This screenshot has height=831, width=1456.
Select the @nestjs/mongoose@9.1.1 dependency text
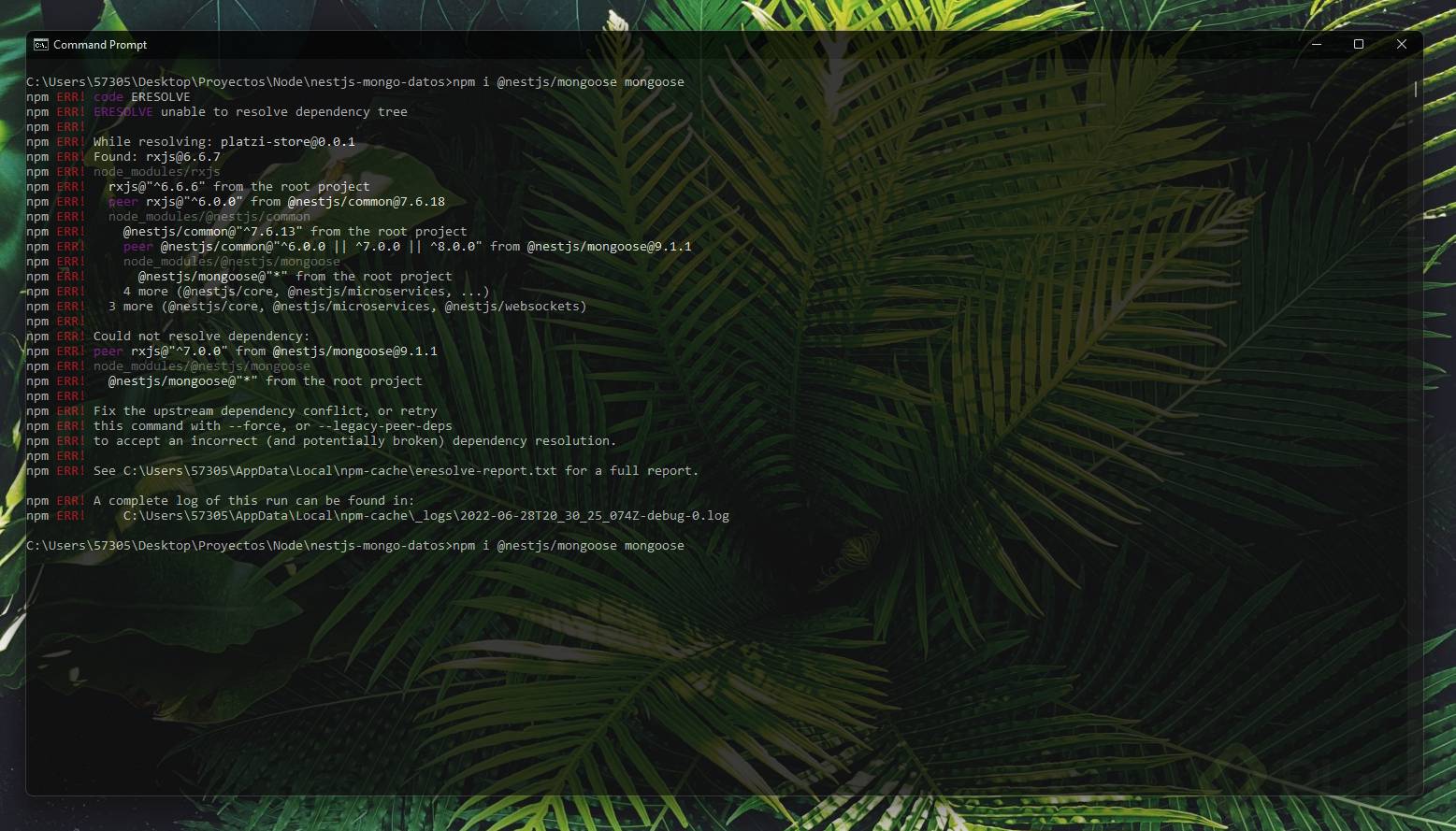click(x=609, y=246)
